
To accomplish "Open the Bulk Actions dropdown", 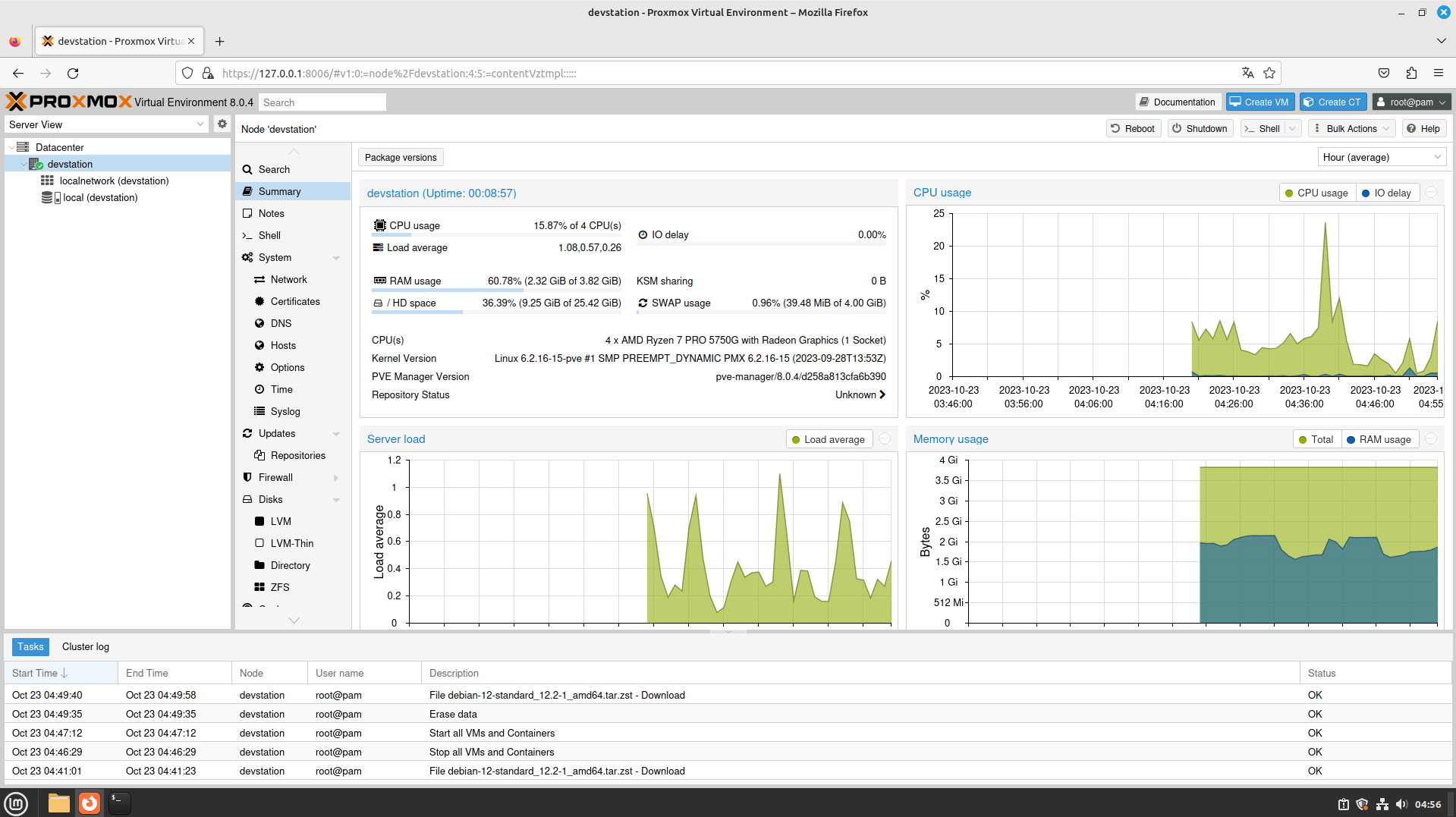I will 1353,128.
